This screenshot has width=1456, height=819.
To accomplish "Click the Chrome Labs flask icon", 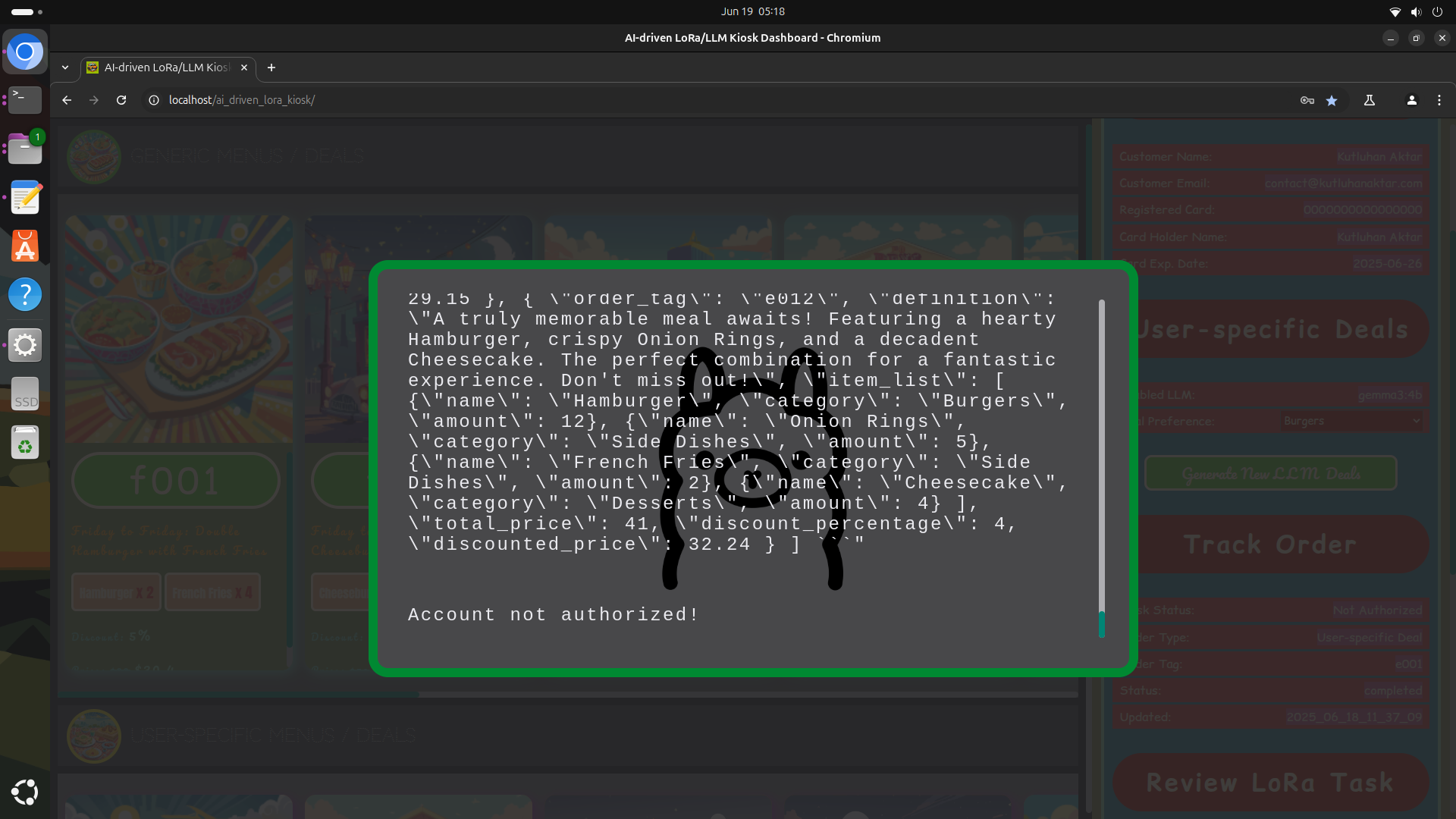I will 1370,100.
